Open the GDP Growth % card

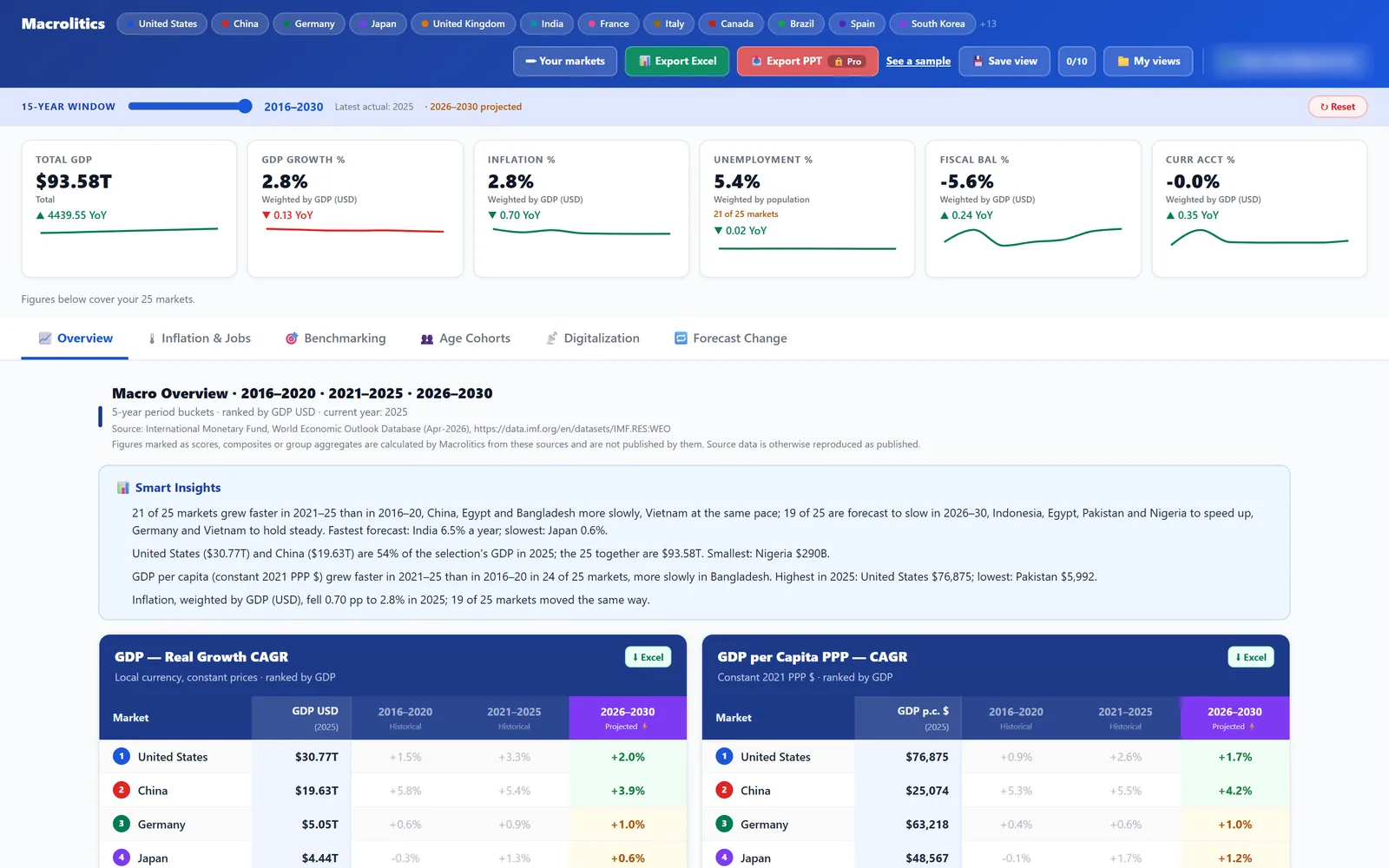(x=355, y=208)
